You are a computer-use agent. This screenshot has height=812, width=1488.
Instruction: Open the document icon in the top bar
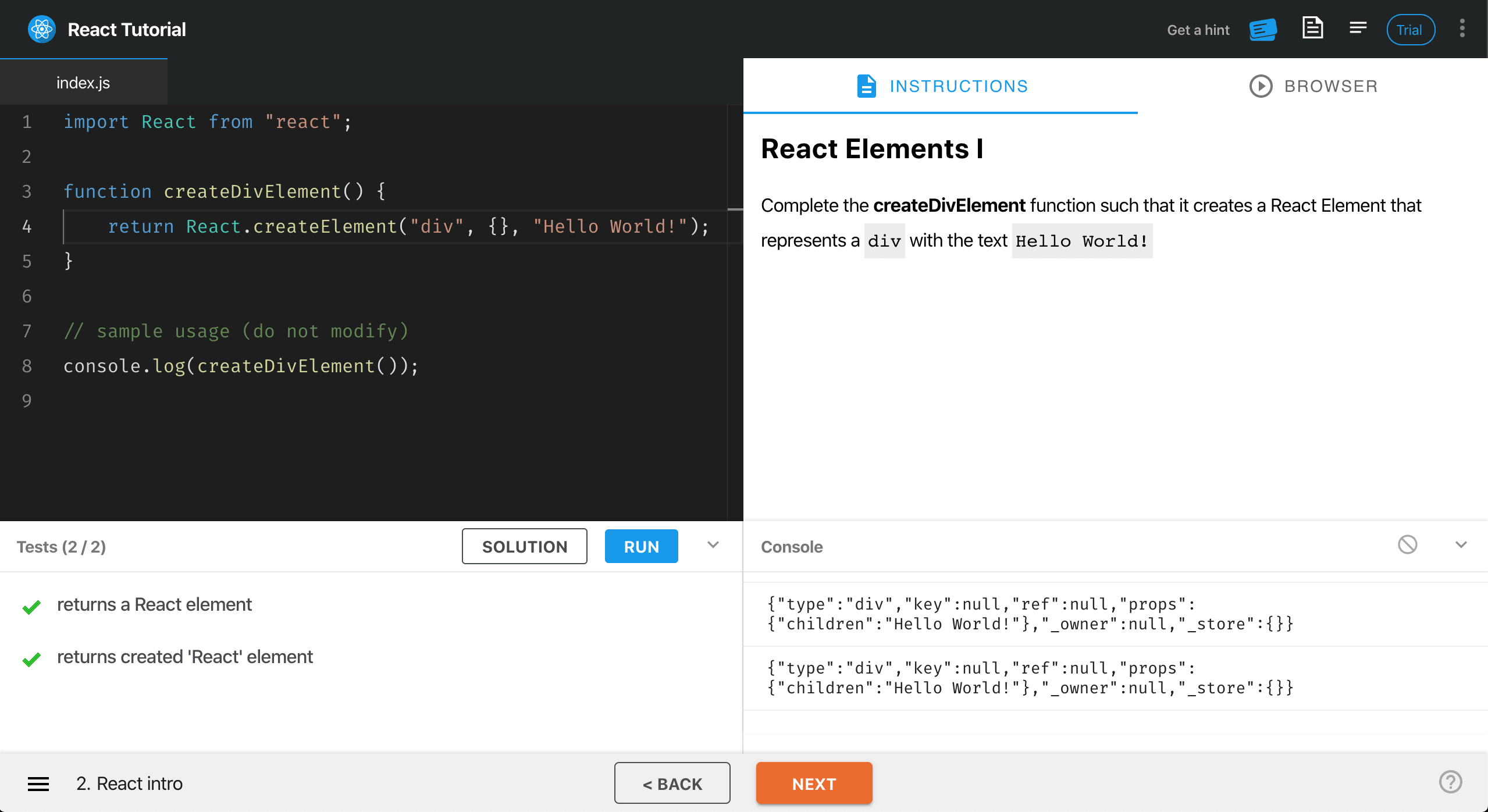point(1312,28)
